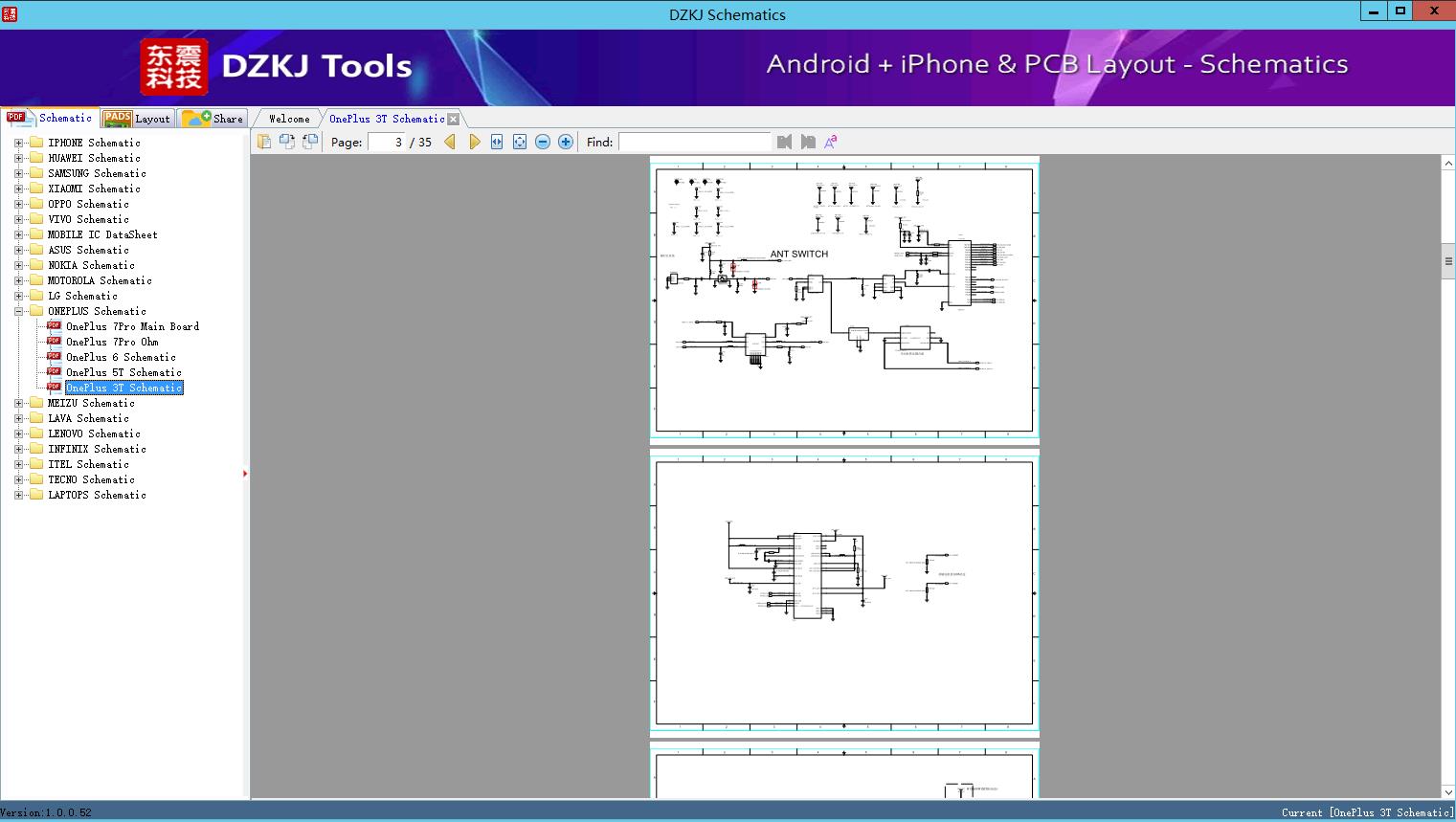Screen dimensions: 1456x822
Task: Click scrollbar down arrow in viewer
Action: tap(1448, 792)
